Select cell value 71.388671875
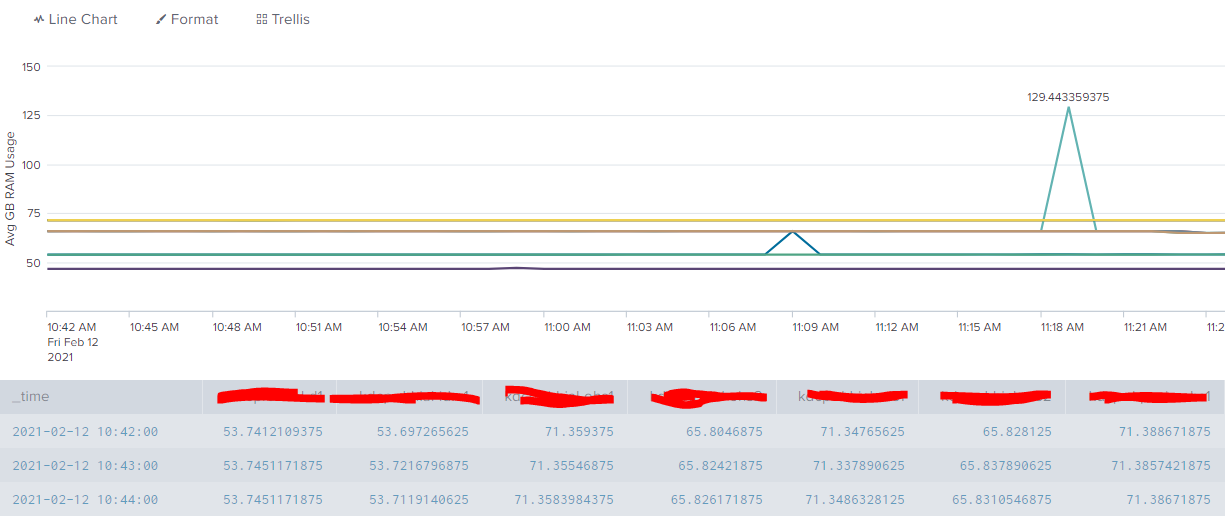 coord(1164,432)
